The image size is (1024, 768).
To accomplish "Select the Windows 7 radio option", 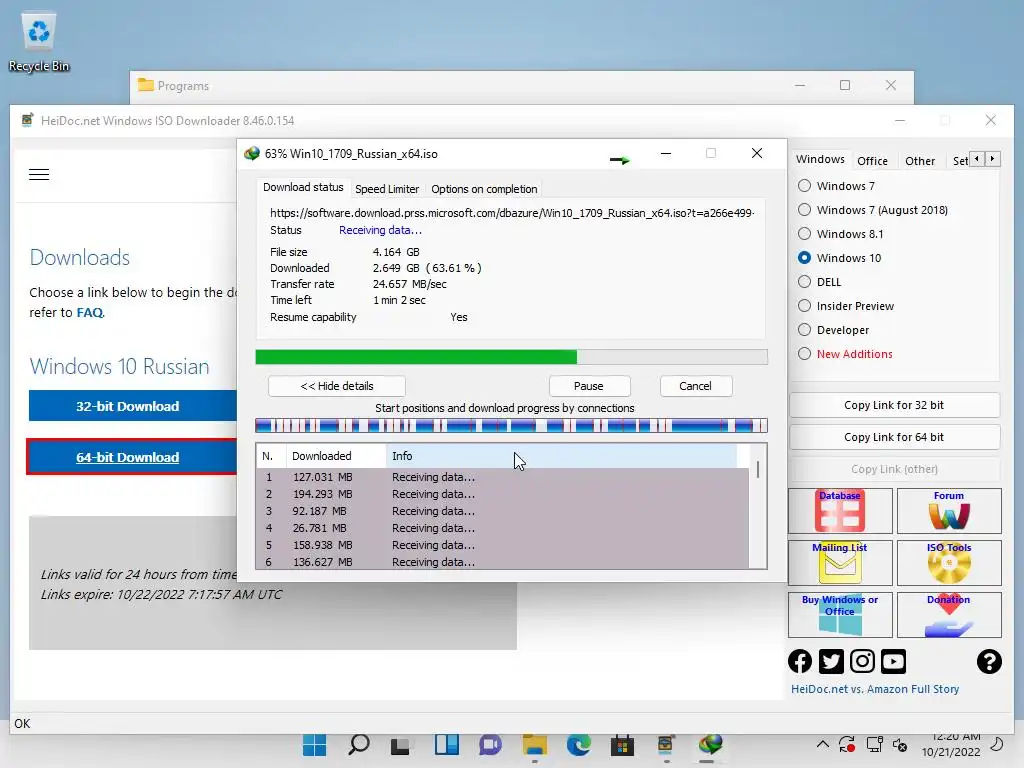I will coord(837,186).
